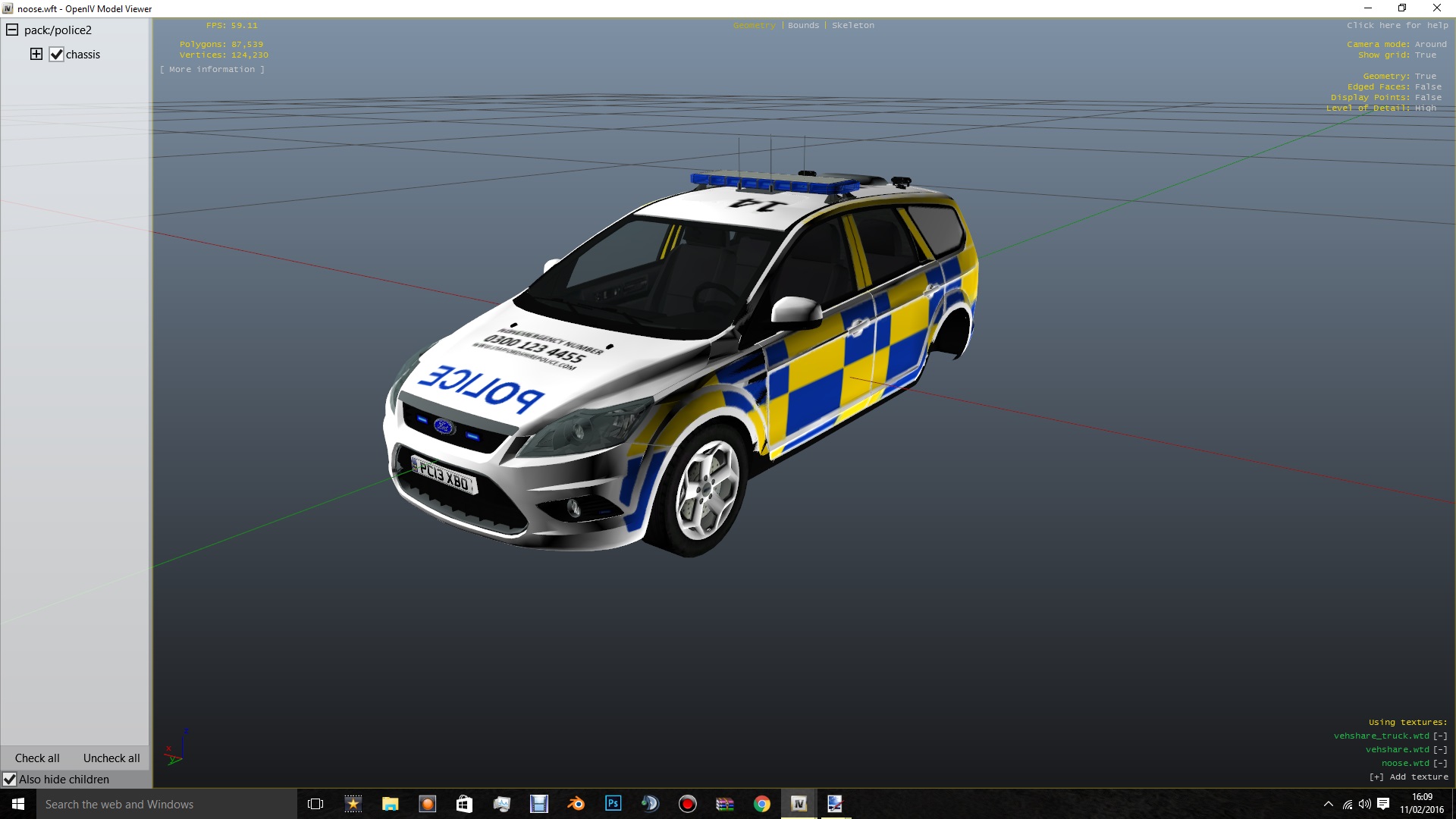Remove the vehshare.wtd texture entry
This screenshot has width=1456, height=819.
tap(1440, 749)
